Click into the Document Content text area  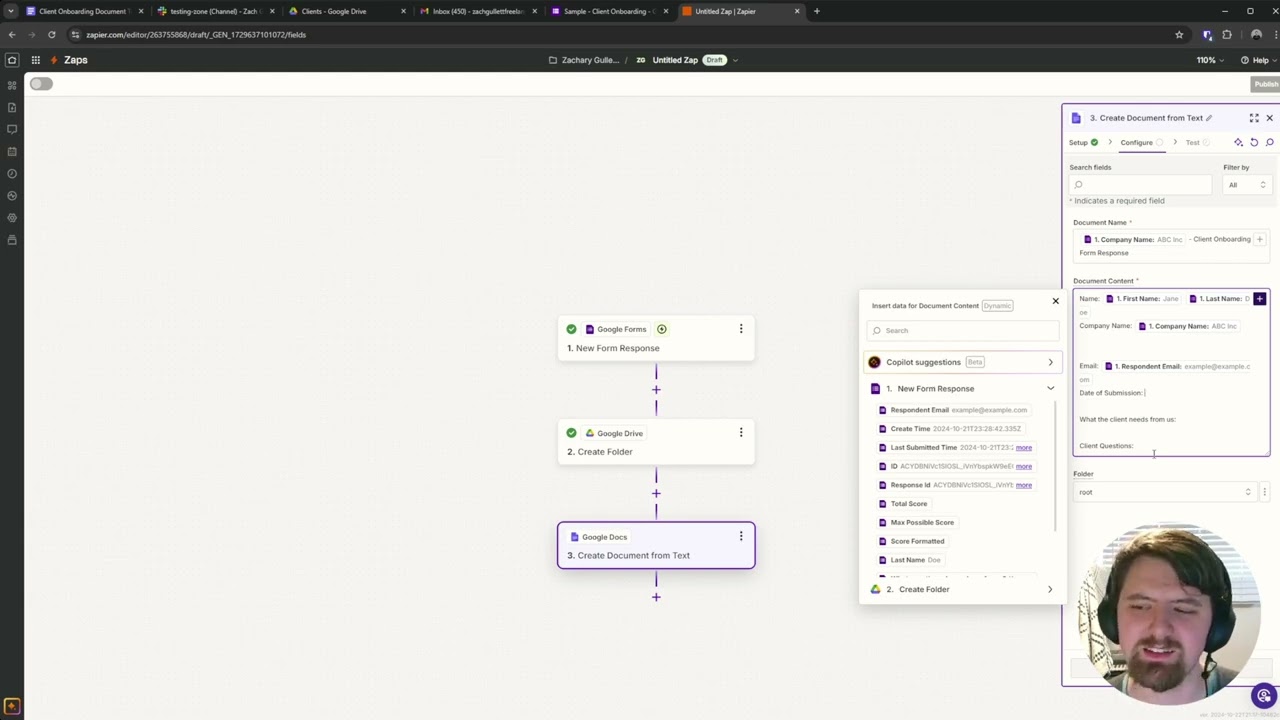1171,372
